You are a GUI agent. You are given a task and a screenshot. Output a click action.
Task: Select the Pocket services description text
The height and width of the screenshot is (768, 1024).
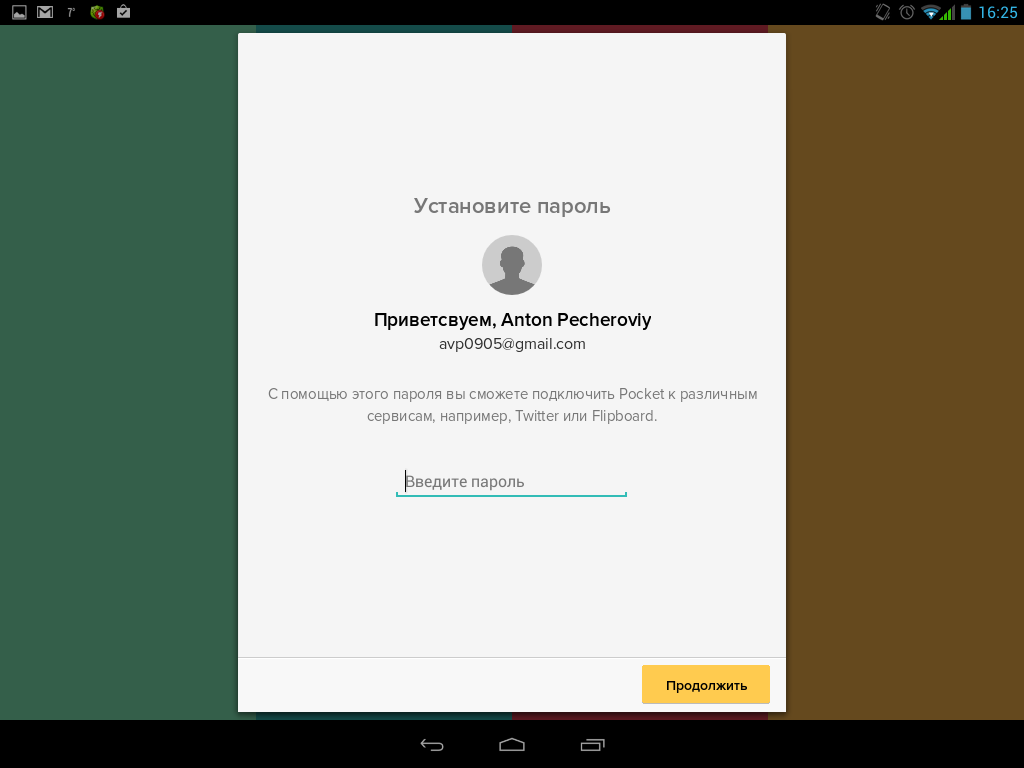click(512, 405)
